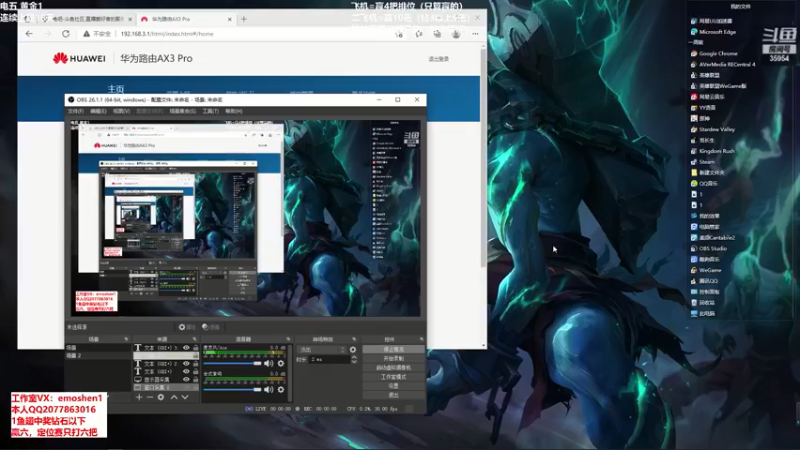The width and height of the screenshot is (800, 450).
Task: Open OBS 工具(T) menu
Action: [211, 111]
